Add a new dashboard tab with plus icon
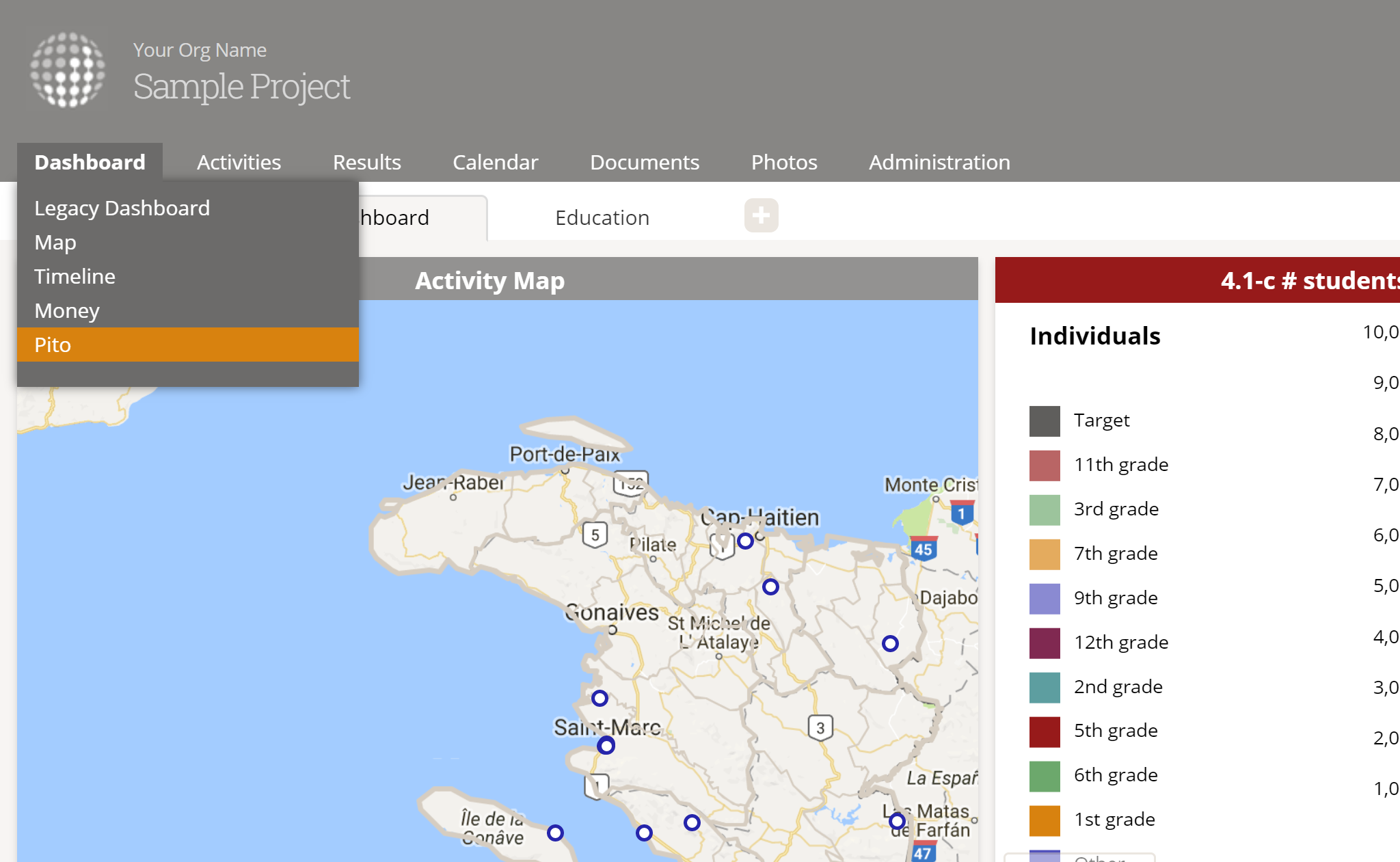 [761, 216]
